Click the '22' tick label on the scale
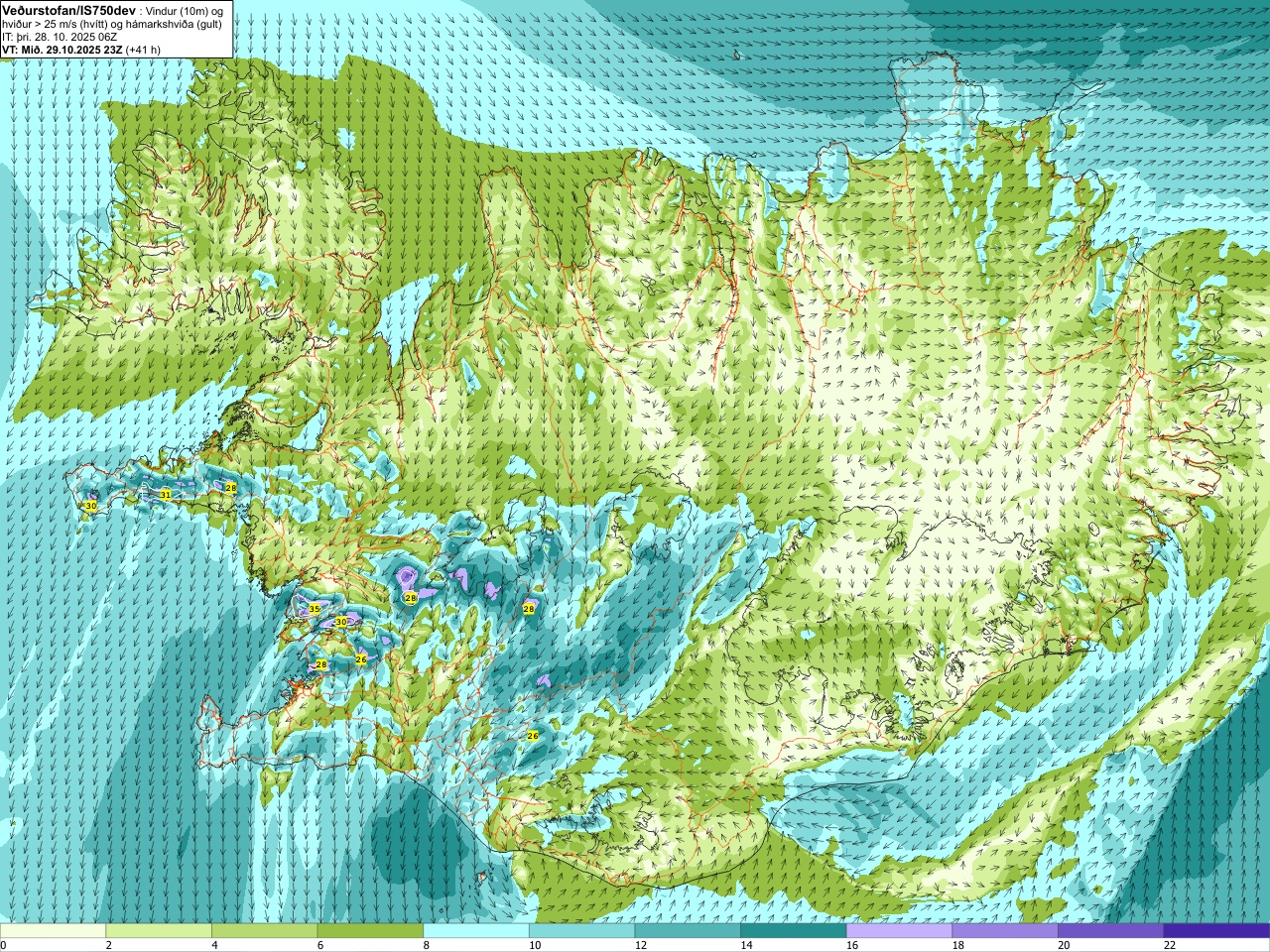Viewport: 1270px width, 952px height. [1170, 945]
